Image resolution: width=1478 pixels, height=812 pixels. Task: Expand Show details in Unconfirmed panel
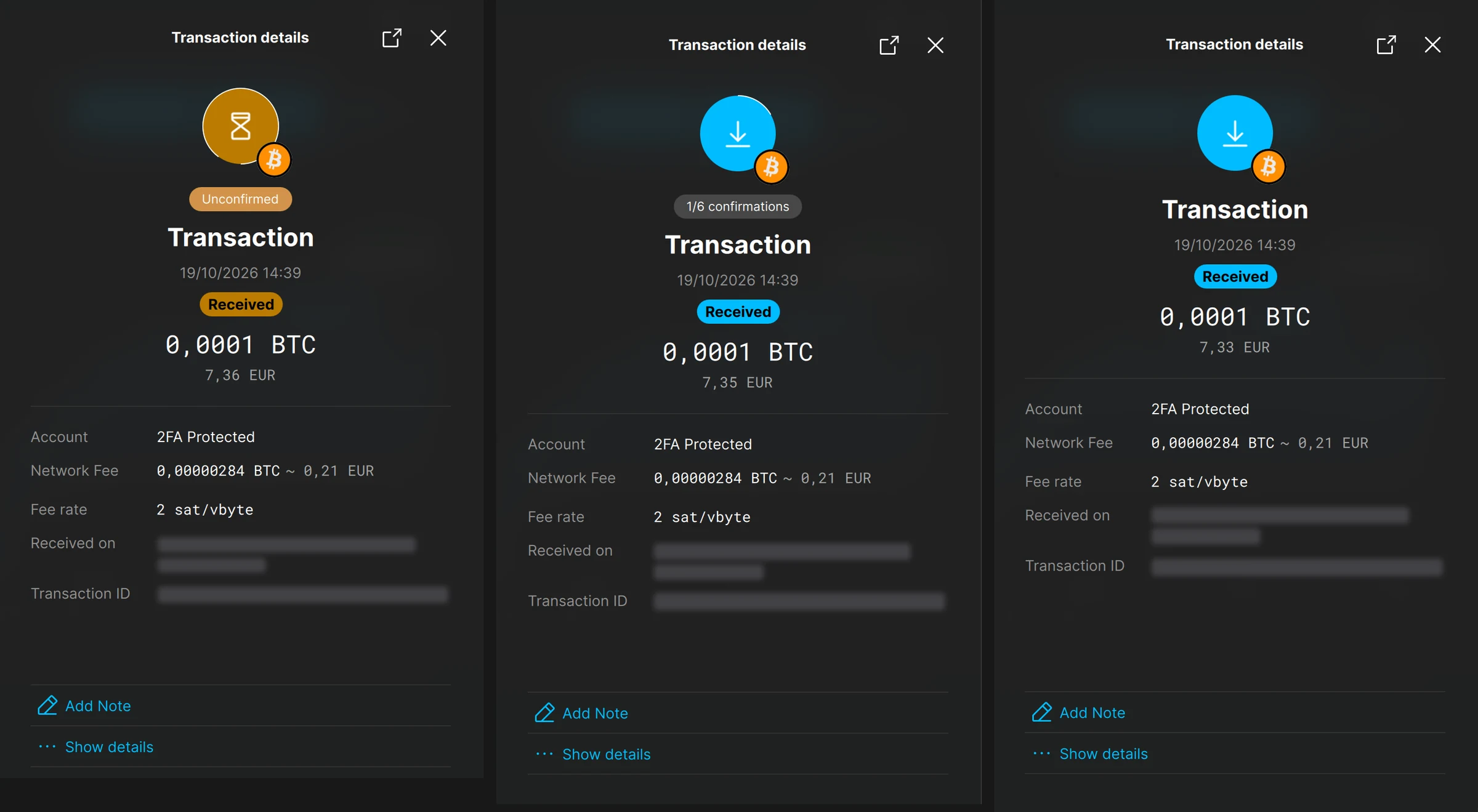(x=109, y=747)
